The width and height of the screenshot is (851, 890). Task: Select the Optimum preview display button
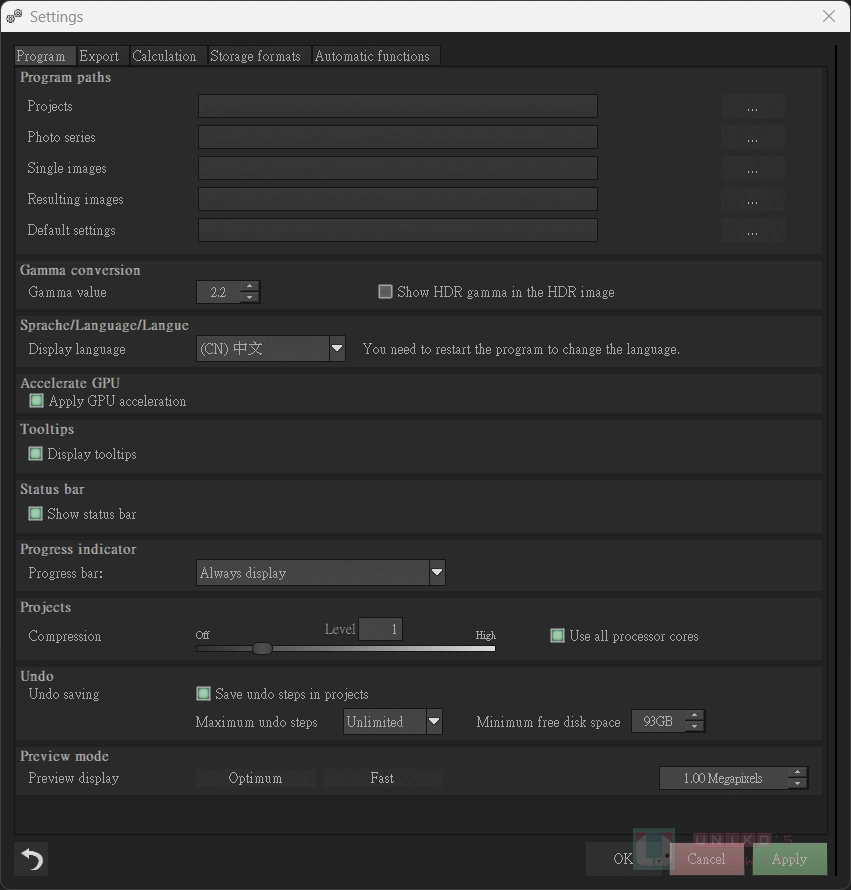[255, 778]
